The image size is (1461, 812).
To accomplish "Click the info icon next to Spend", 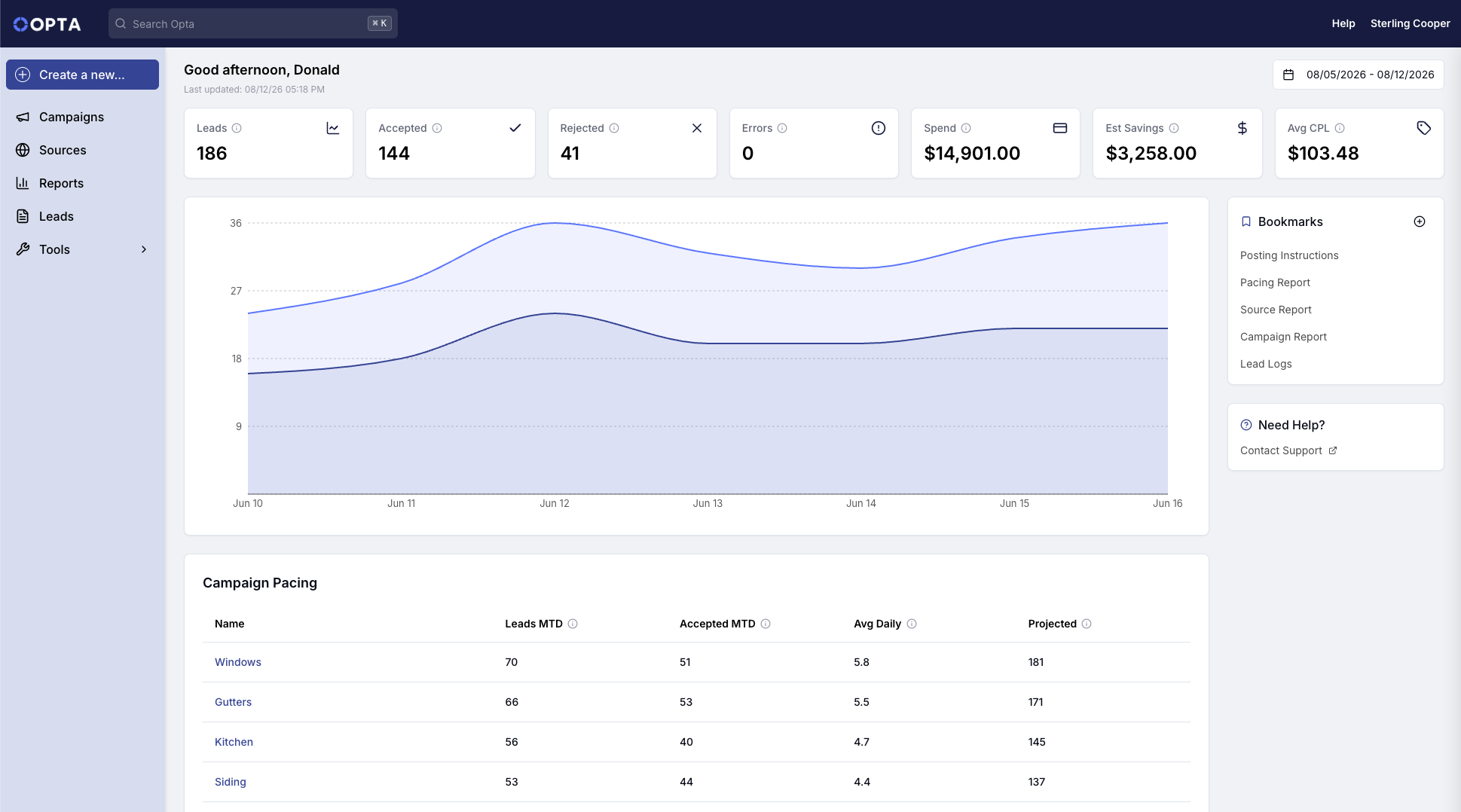I will click(966, 128).
